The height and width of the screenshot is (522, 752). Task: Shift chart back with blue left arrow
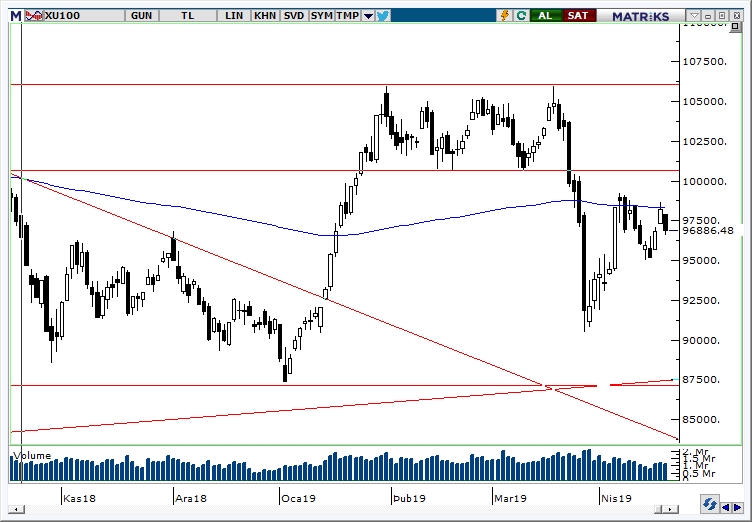click(726, 507)
